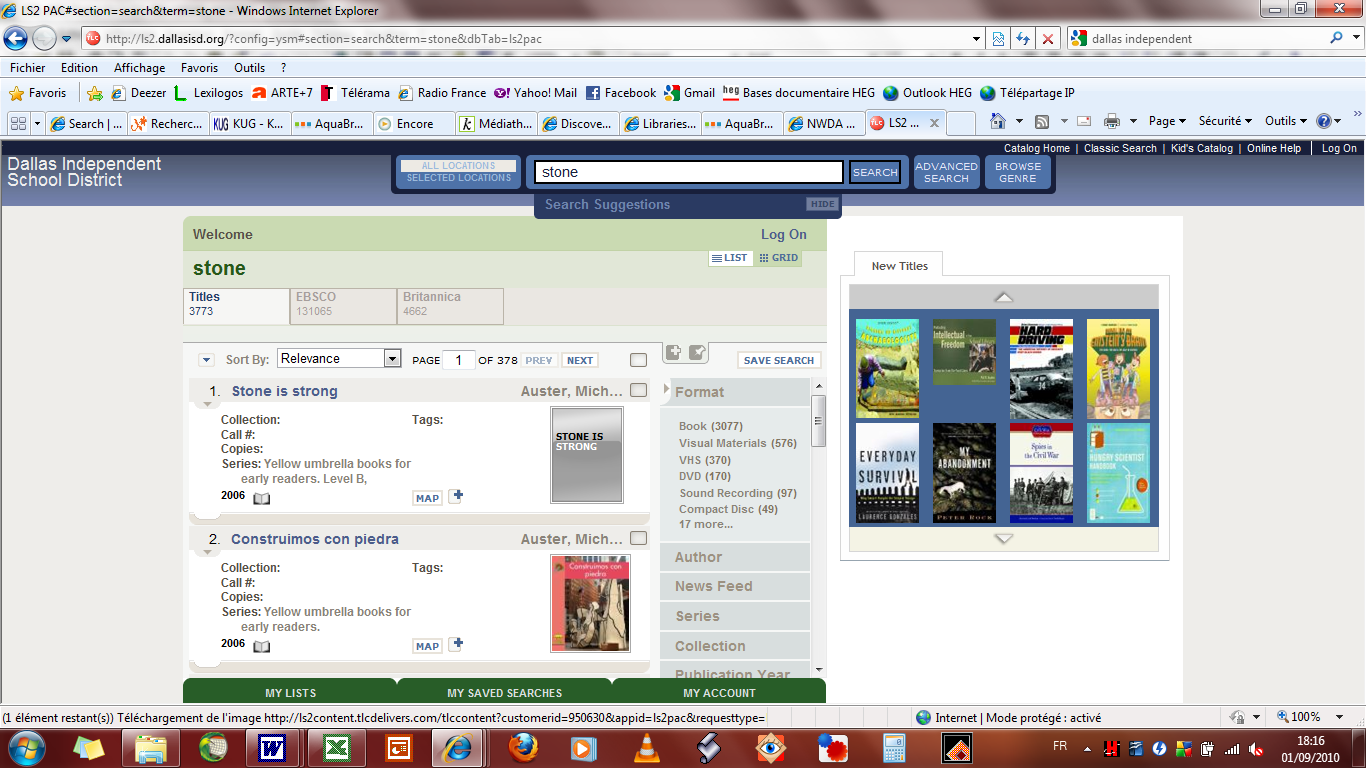This screenshot has width=1366, height=768.
Task: Go to NEXT results page
Action: [x=580, y=360]
